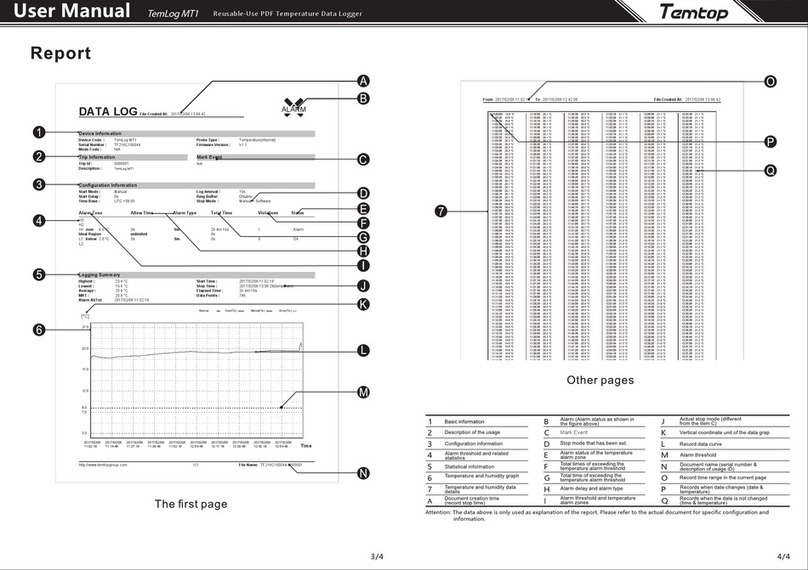Click the 'Alarm Zone' column header
The height and width of the screenshot is (570, 808).
[90, 212]
